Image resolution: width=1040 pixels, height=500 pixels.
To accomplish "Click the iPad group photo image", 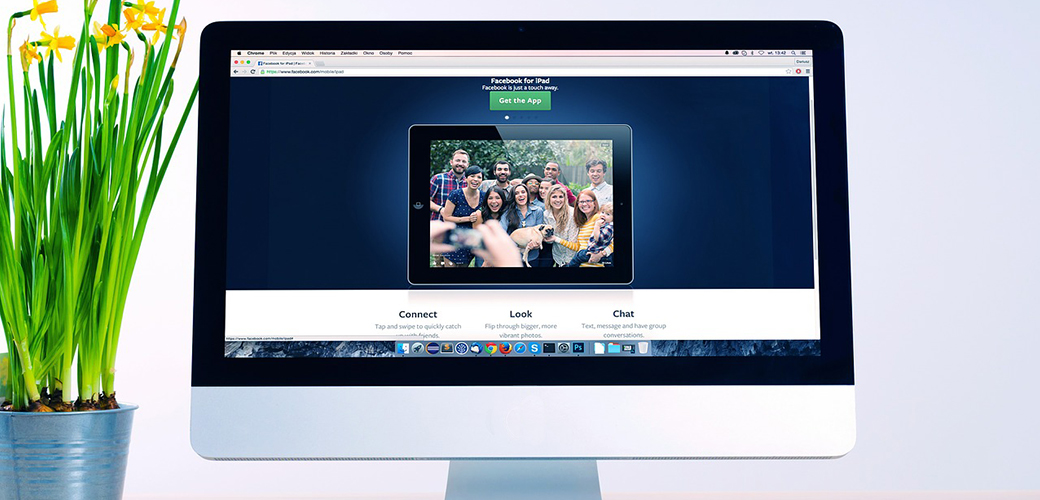I will [521, 204].
